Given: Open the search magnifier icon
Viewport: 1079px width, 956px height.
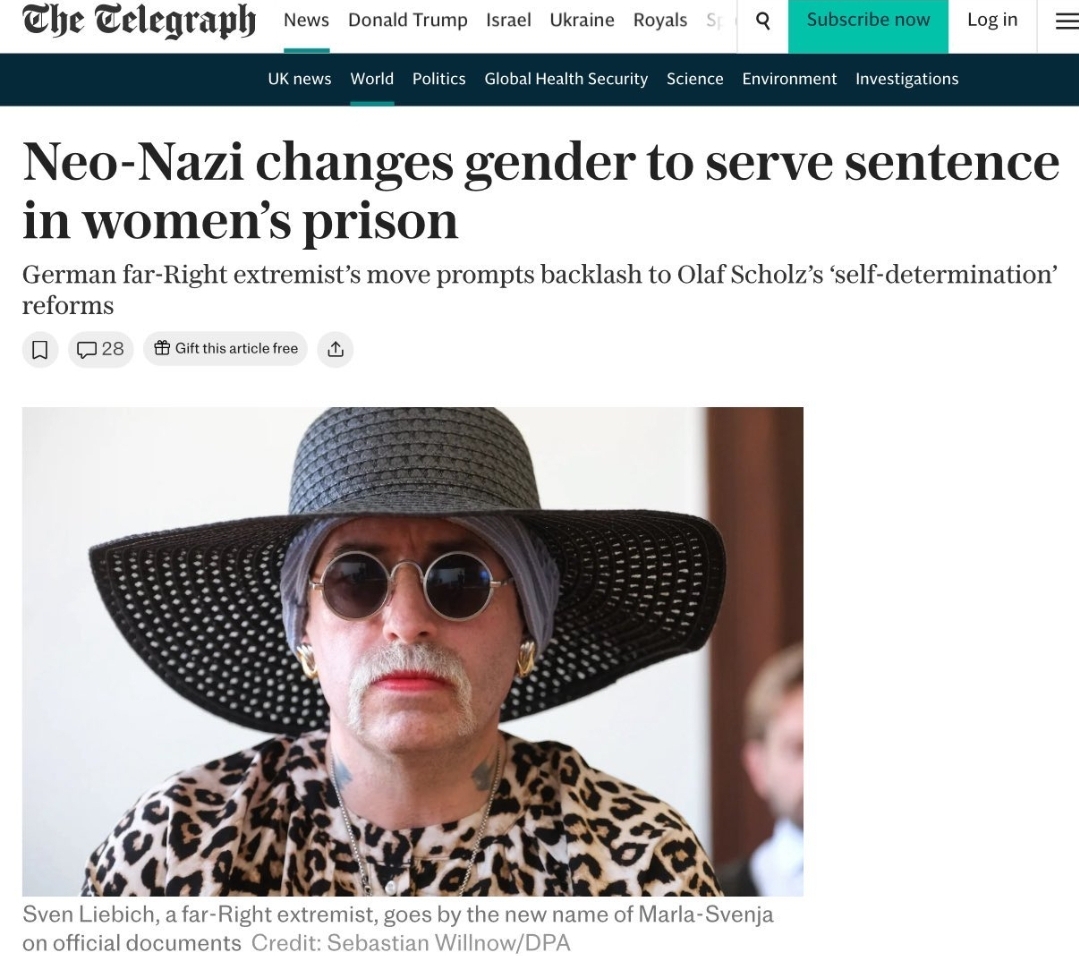Looking at the screenshot, I should click(x=762, y=21).
